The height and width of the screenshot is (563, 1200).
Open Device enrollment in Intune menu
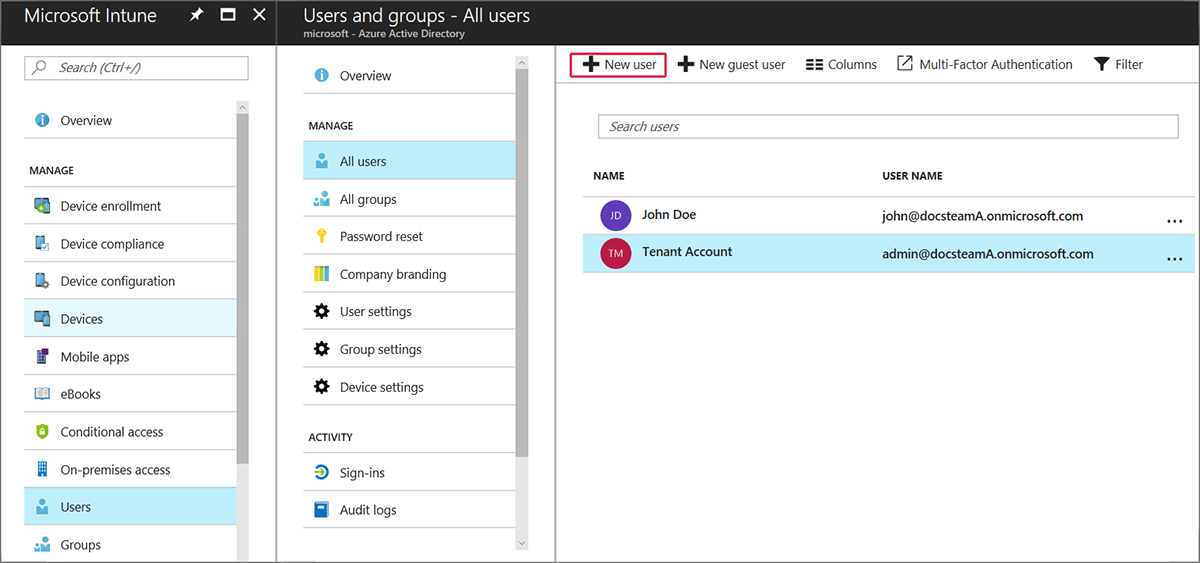(x=130, y=206)
